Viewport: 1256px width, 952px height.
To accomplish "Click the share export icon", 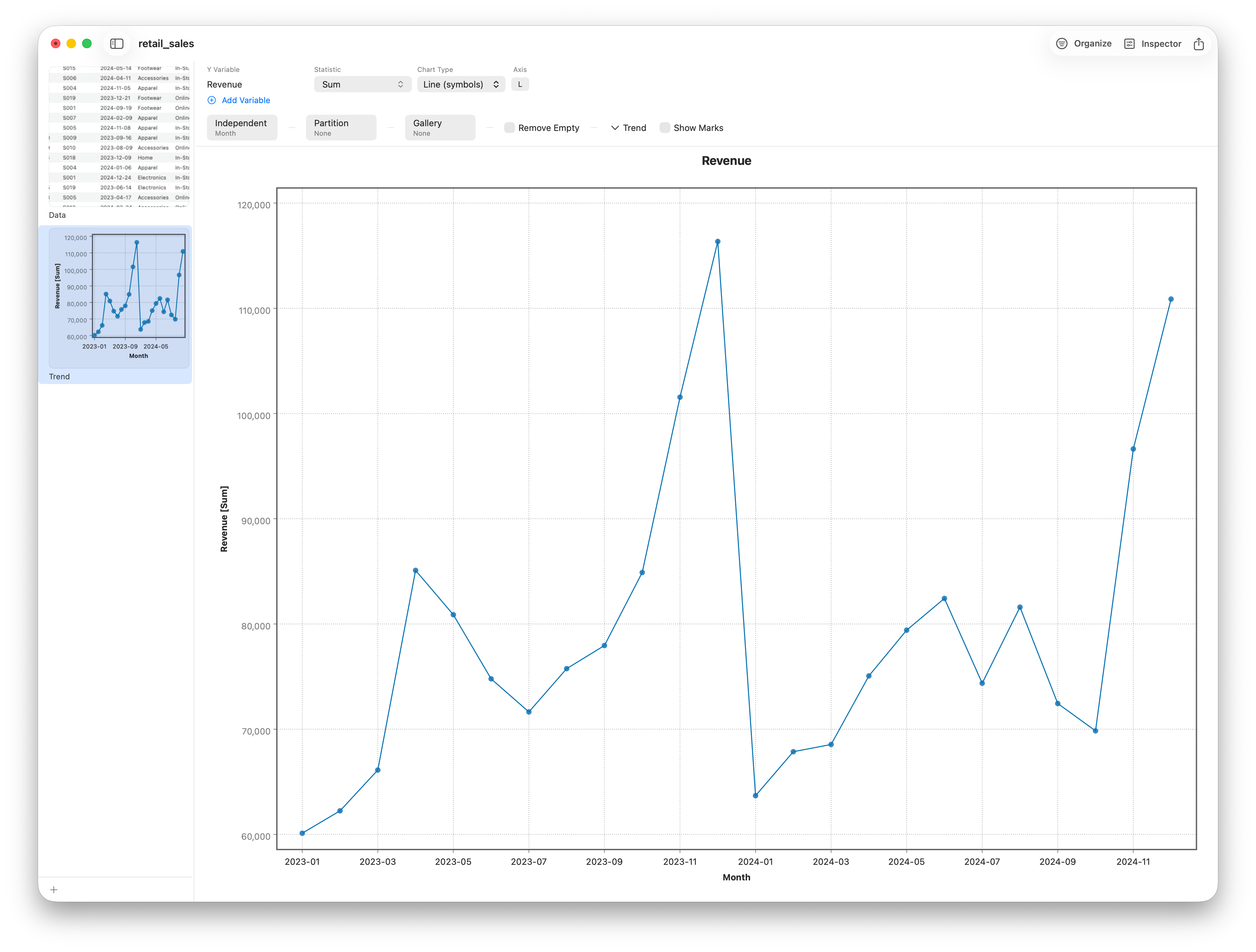I will coord(1199,44).
